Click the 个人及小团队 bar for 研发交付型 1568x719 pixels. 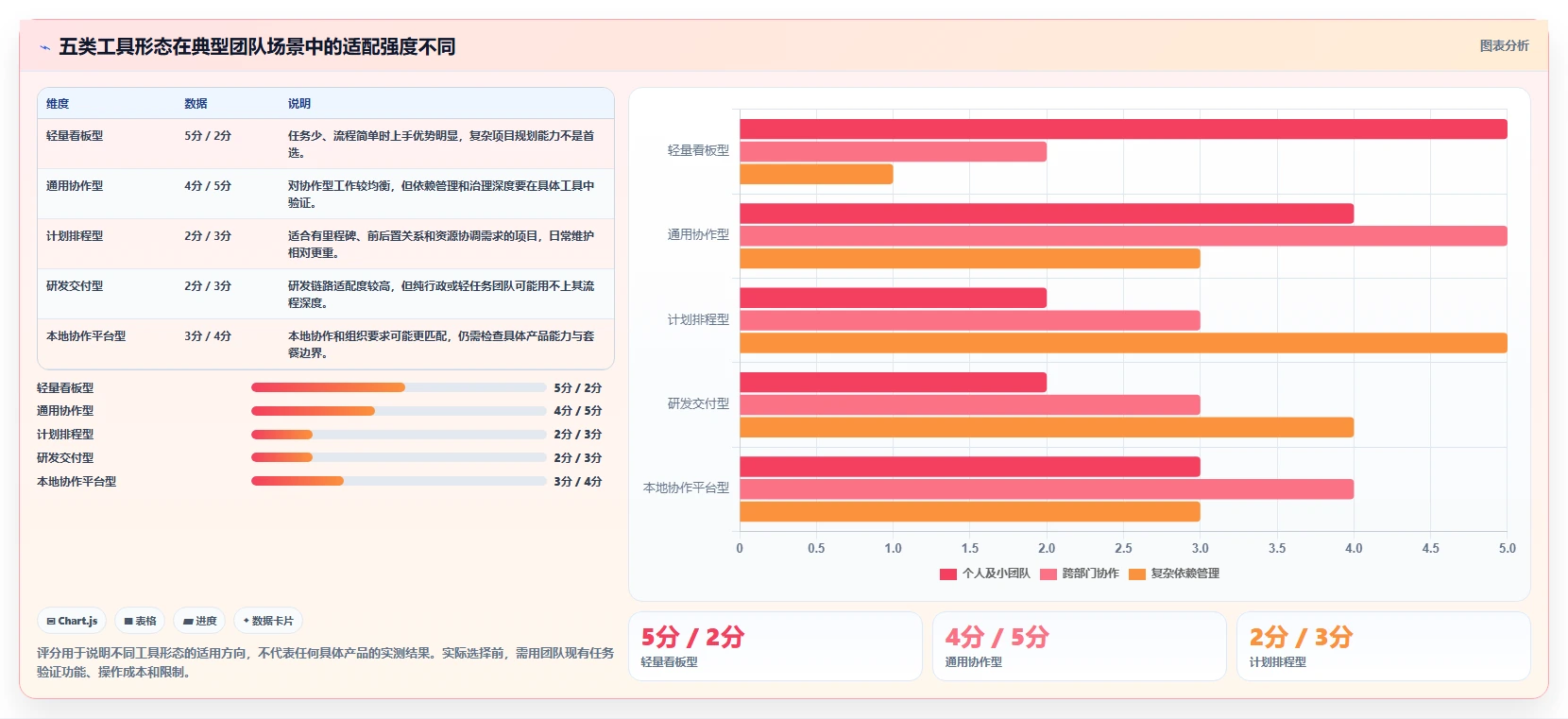(893, 382)
